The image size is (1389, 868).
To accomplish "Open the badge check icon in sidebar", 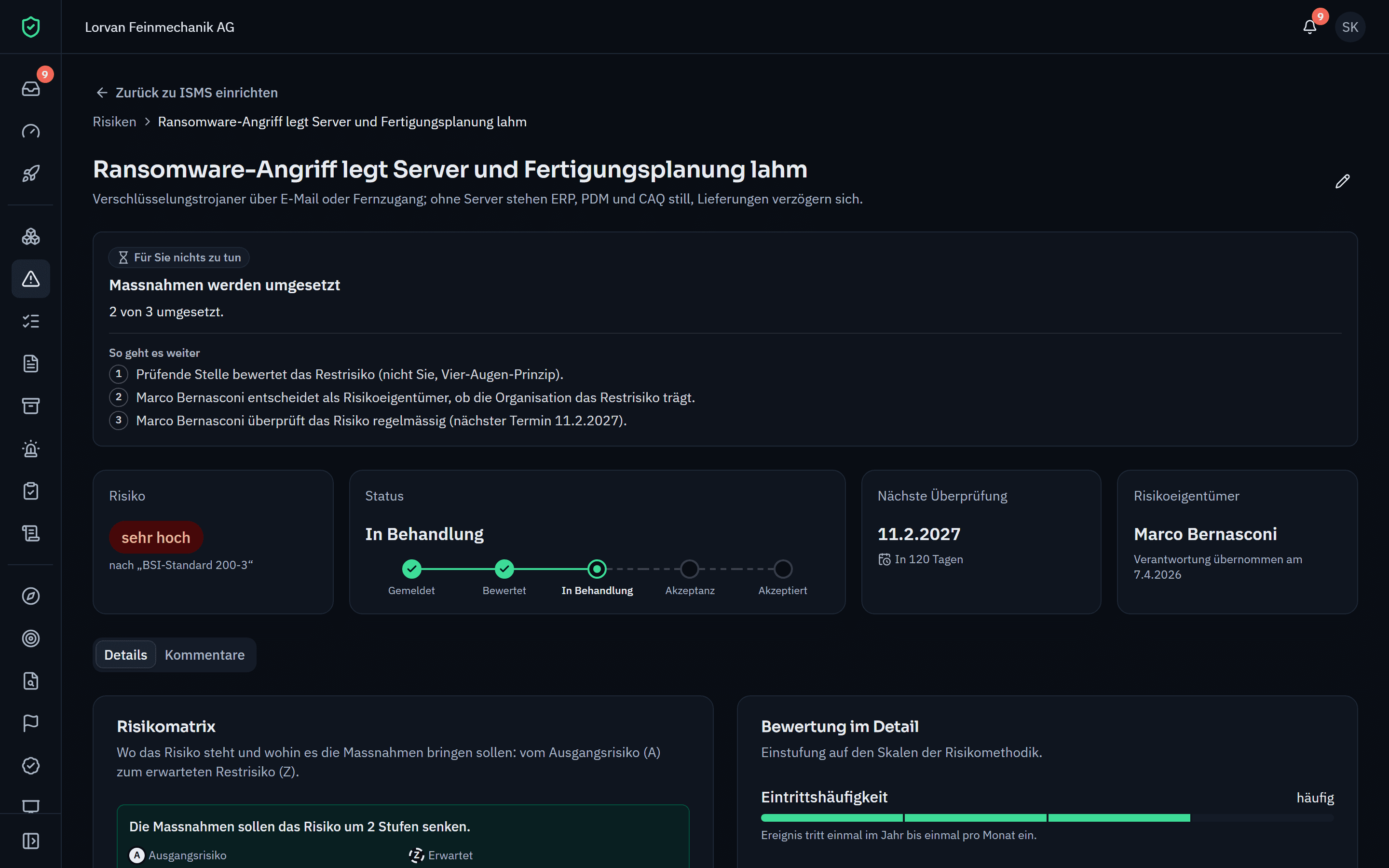I will point(30,766).
